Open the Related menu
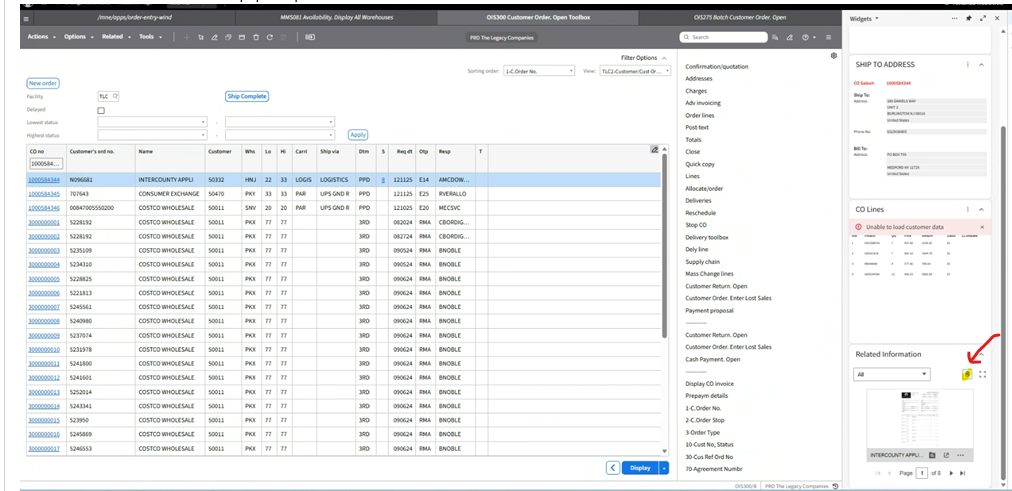Screen dimensions: 1012x491 (x=116, y=37)
